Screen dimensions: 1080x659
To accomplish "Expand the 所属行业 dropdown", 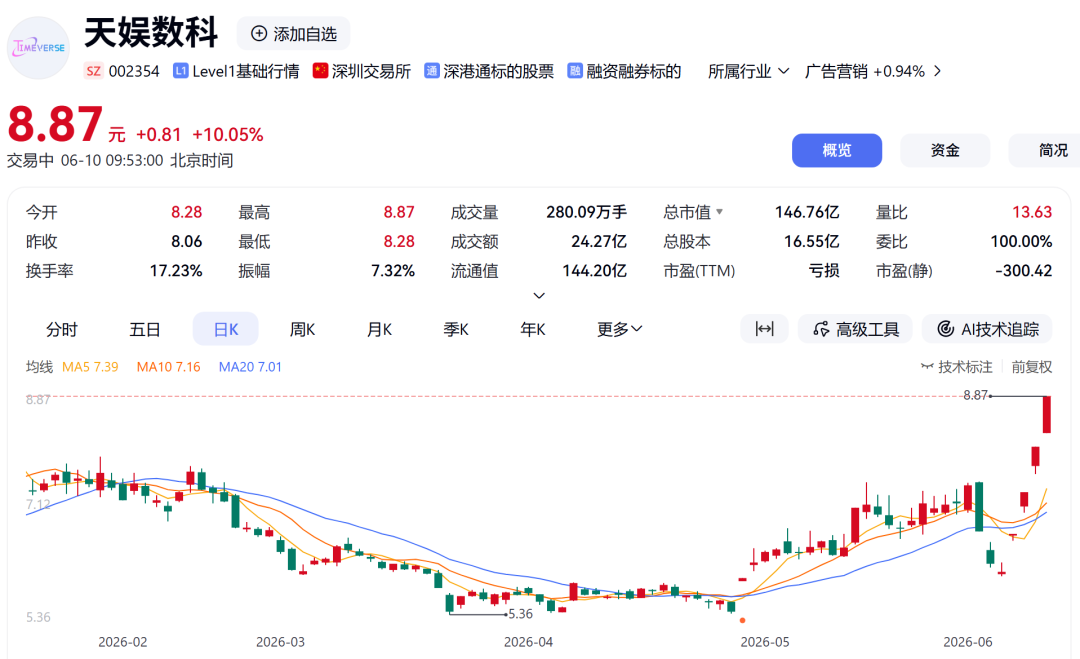I will 748,71.
